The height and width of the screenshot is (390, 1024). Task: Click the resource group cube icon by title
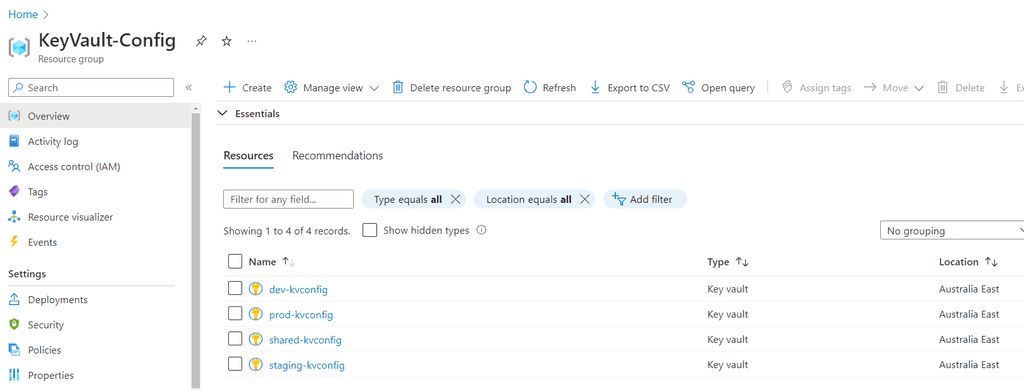[x=19, y=48]
